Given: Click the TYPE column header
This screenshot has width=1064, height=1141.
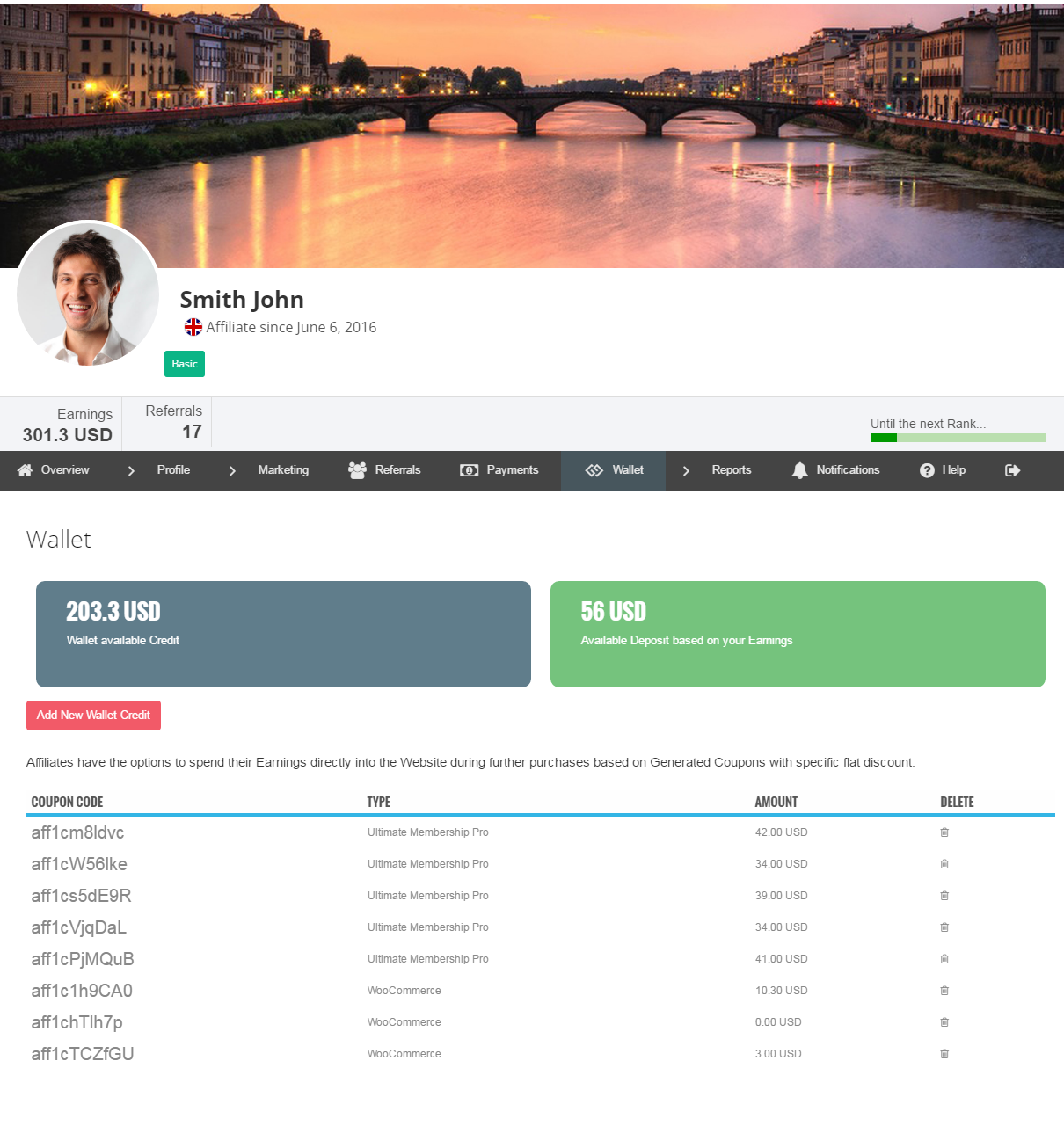Looking at the screenshot, I should point(379,802).
